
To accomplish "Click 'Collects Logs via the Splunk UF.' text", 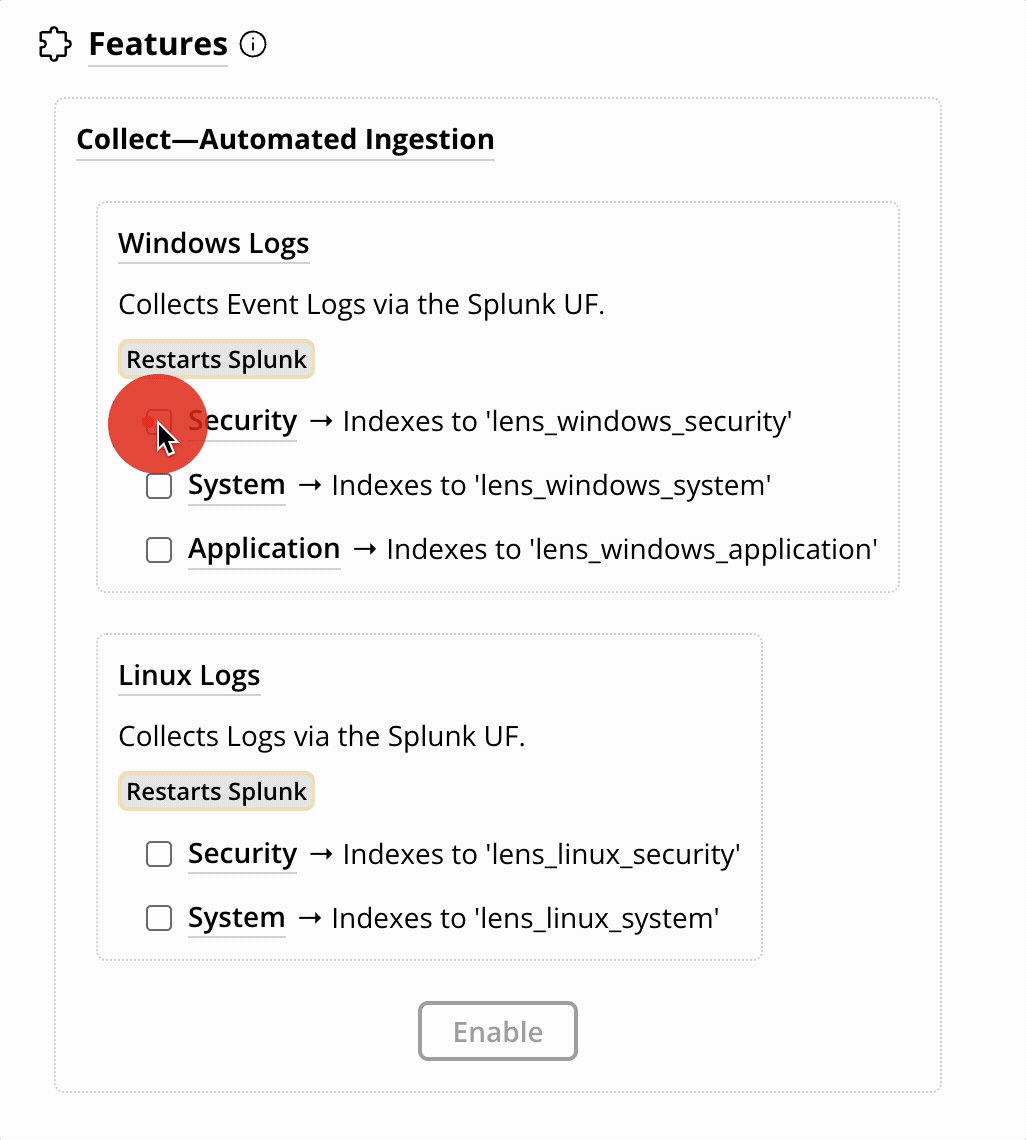I will tap(321, 736).
